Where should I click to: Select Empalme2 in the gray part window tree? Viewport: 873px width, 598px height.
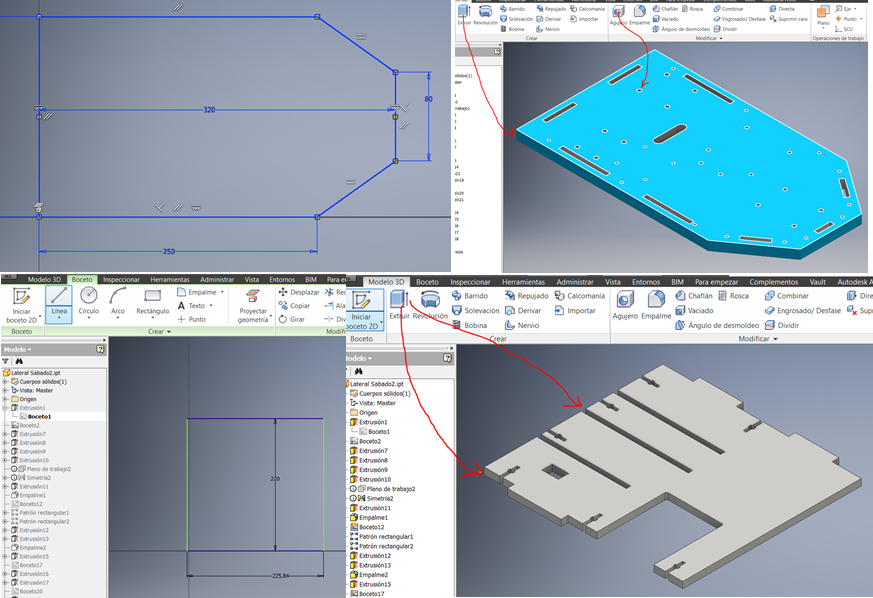tap(369, 575)
